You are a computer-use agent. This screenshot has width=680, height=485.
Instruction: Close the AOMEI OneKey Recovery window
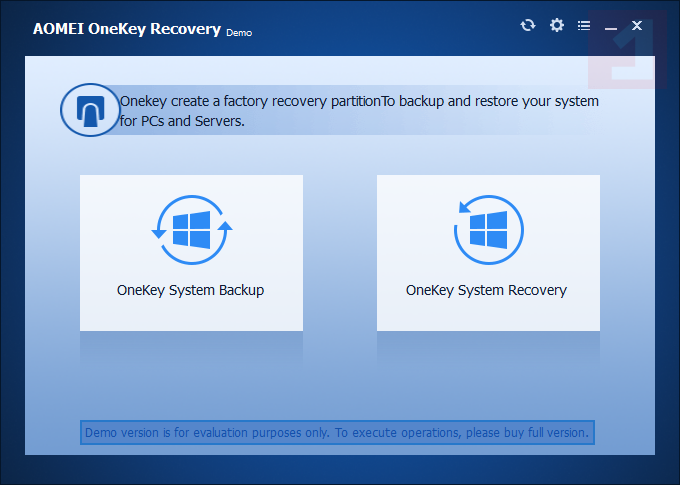[637, 26]
